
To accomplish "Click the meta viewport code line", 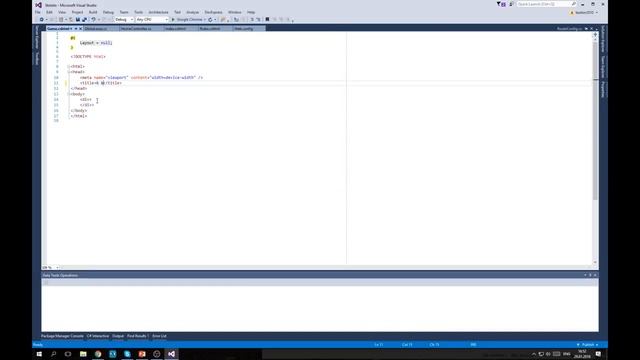I will click(x=141, y=77).
